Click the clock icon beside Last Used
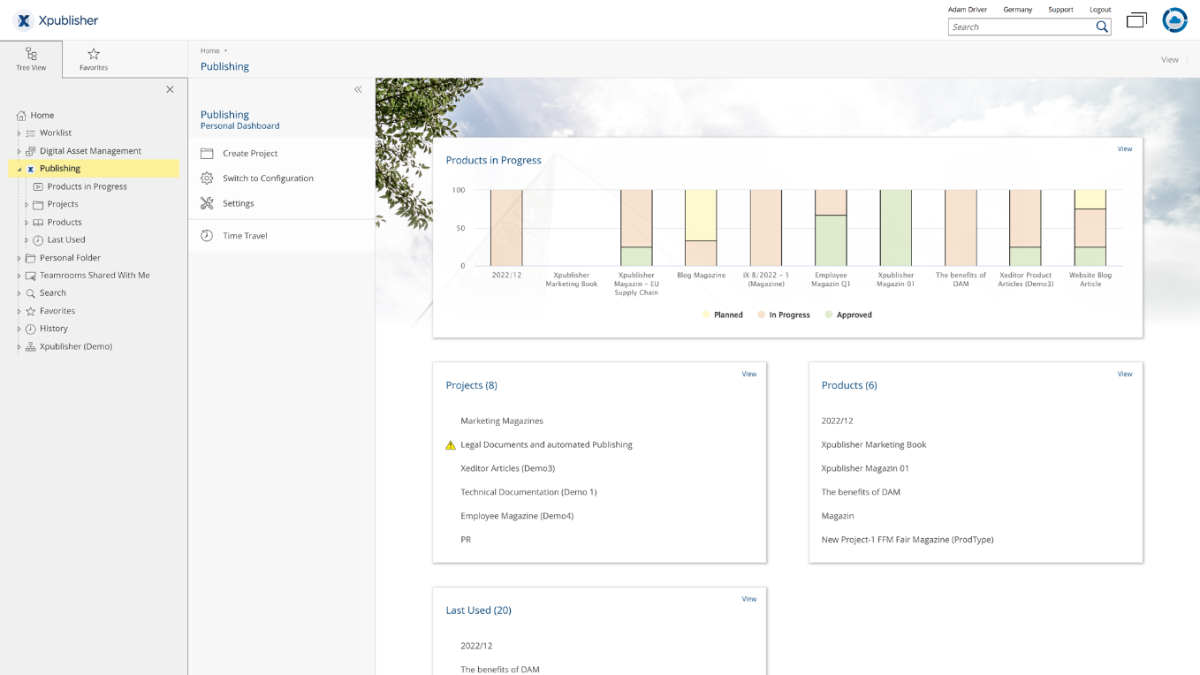The width and height of the screenshot is (1200, 675). (38, 240)
